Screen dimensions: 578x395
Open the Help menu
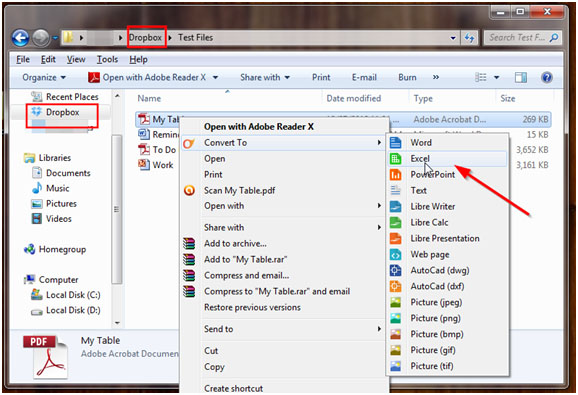pos(138,59)
